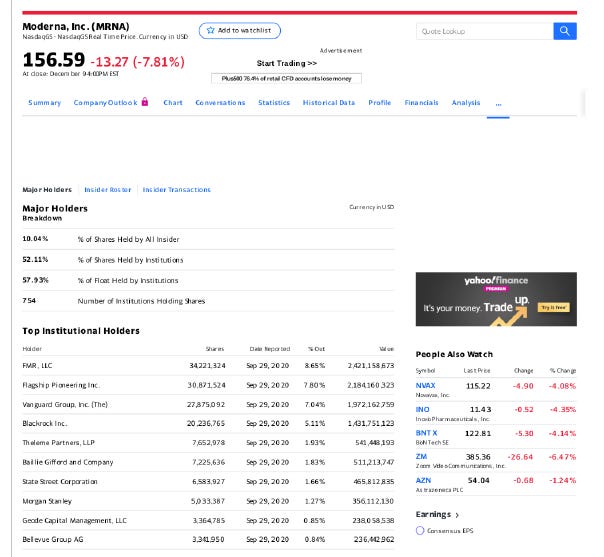Click ZM last price 385.36
This screenshot has width=604, height=557.
(478, 457)
